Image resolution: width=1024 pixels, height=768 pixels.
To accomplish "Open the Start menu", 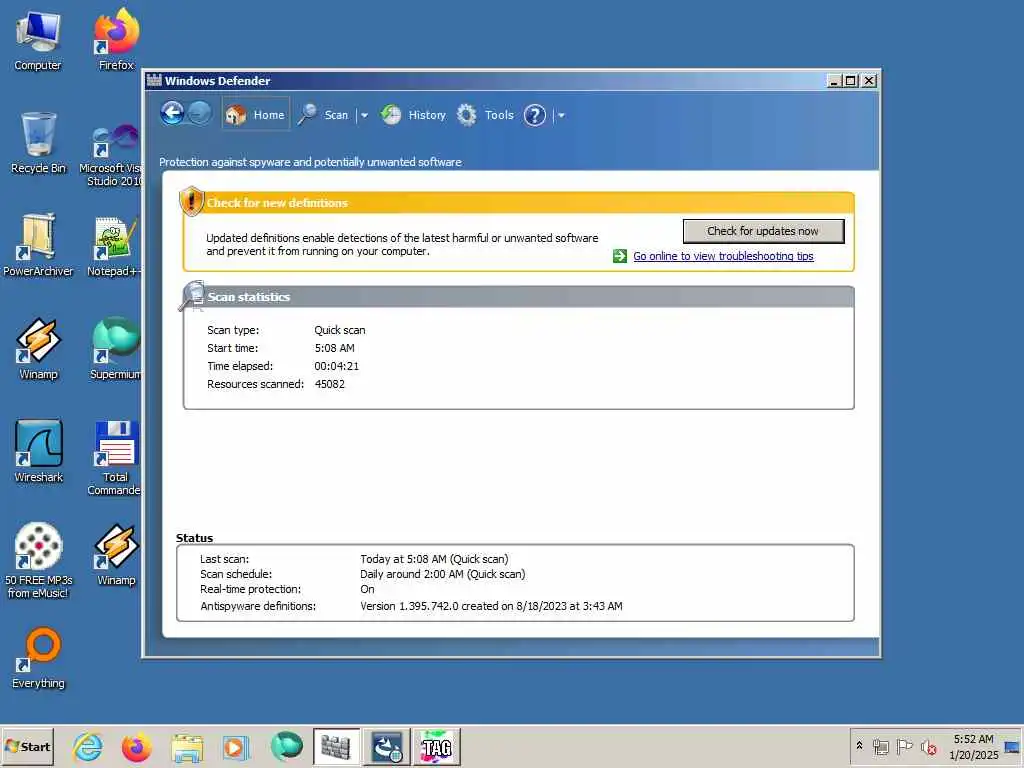I will tap(27, 746).
